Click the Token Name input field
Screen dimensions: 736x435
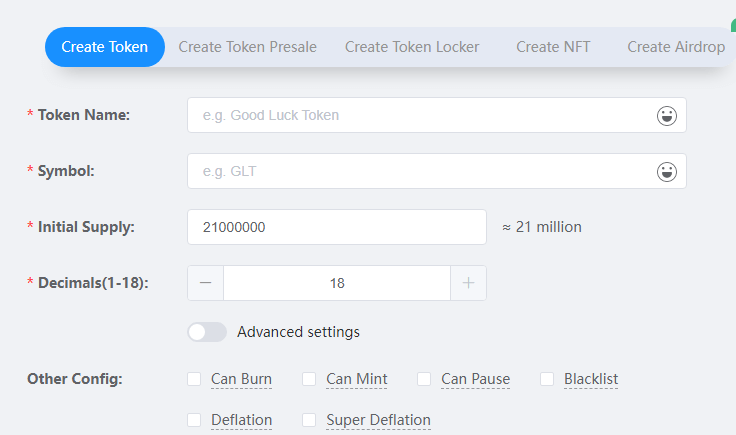click(x=420, y=115)
